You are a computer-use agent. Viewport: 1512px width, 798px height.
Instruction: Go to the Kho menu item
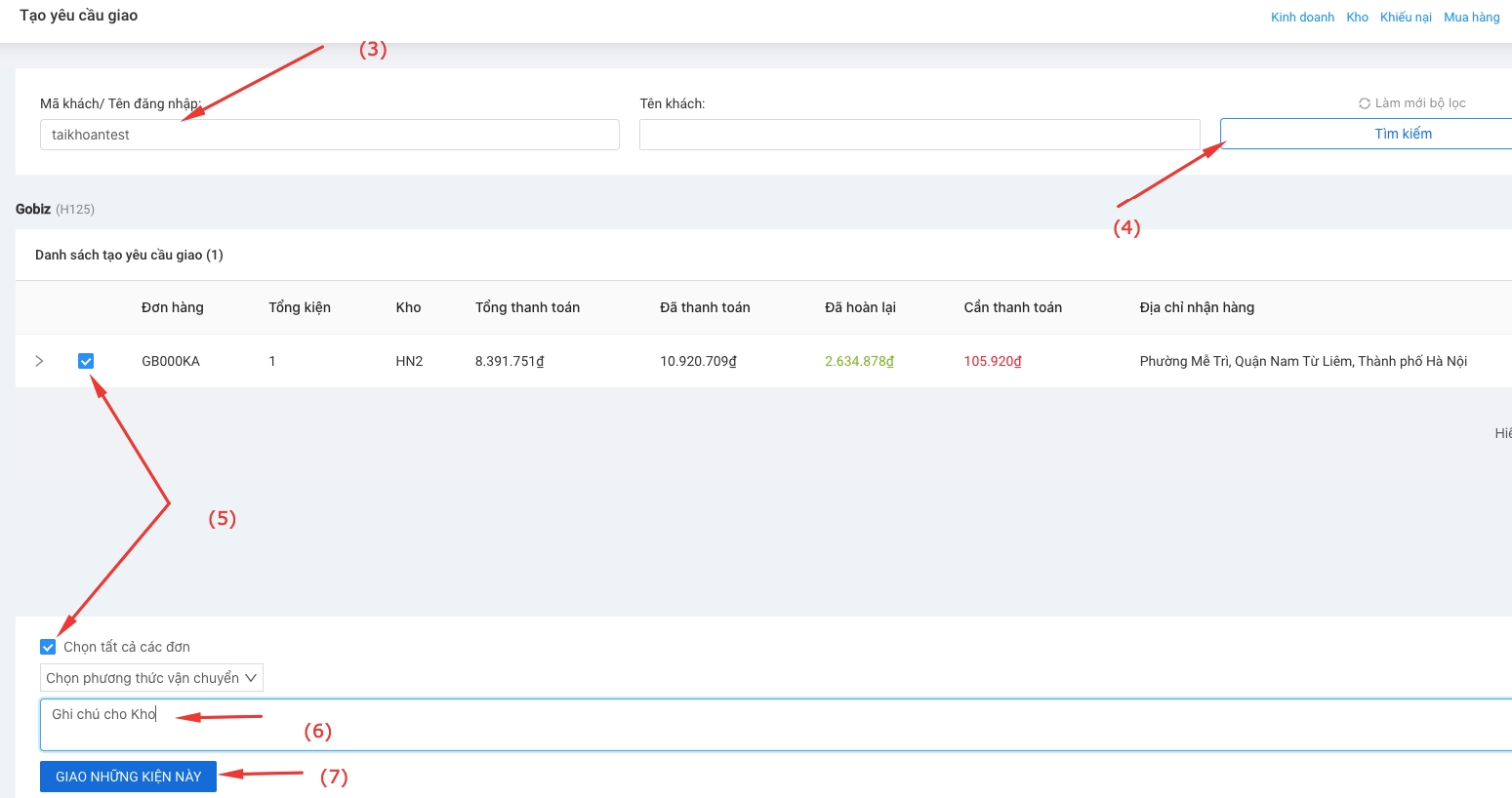pos(1357,17)
